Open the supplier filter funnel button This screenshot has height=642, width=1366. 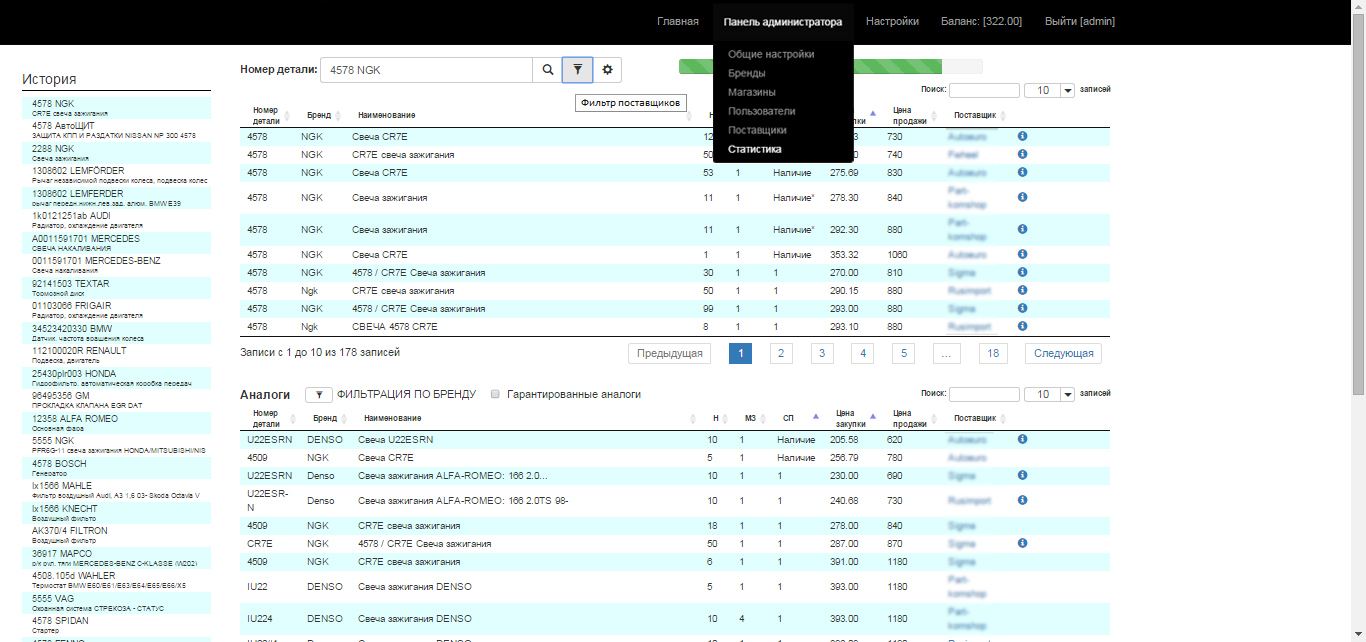(x=577, y=70)
